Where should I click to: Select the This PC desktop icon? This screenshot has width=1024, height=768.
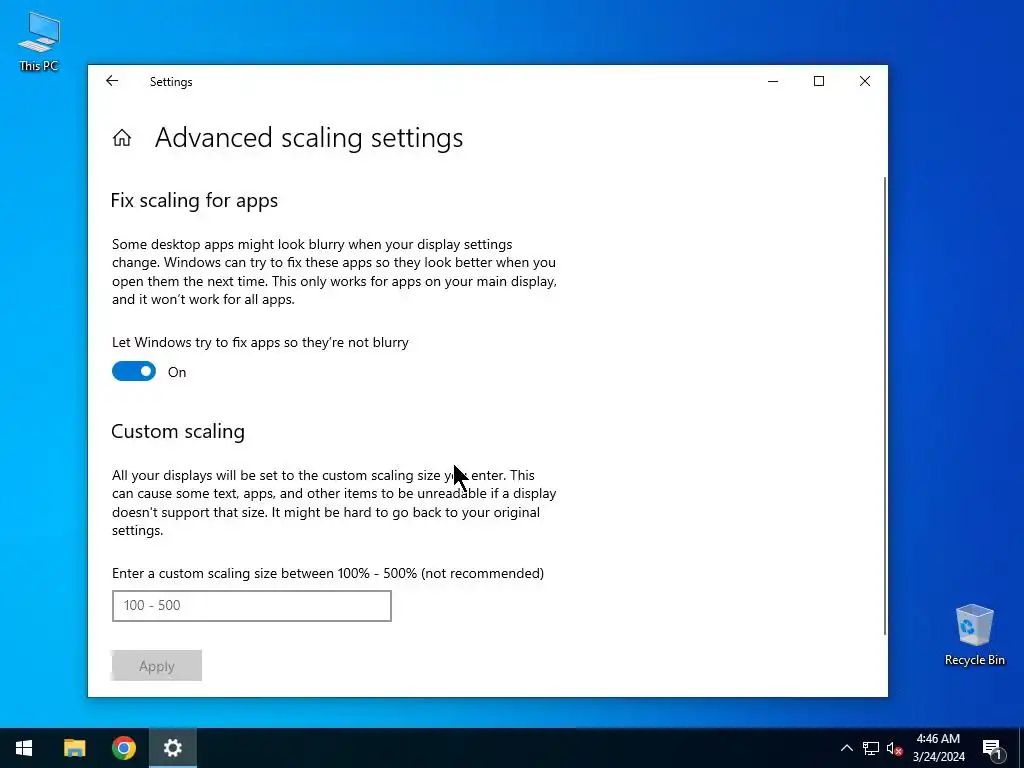39,41
